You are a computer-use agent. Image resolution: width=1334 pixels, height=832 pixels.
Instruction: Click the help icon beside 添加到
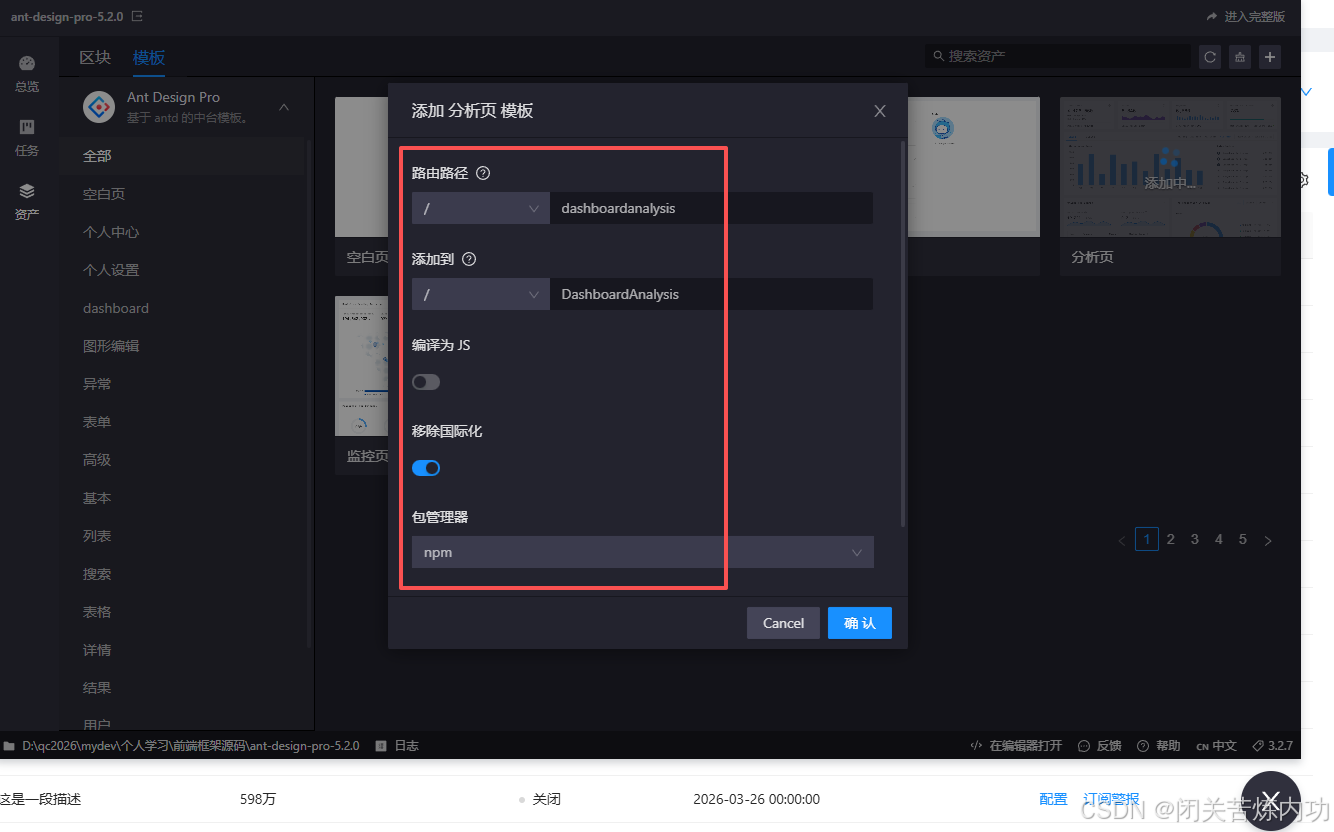(469, 259)
